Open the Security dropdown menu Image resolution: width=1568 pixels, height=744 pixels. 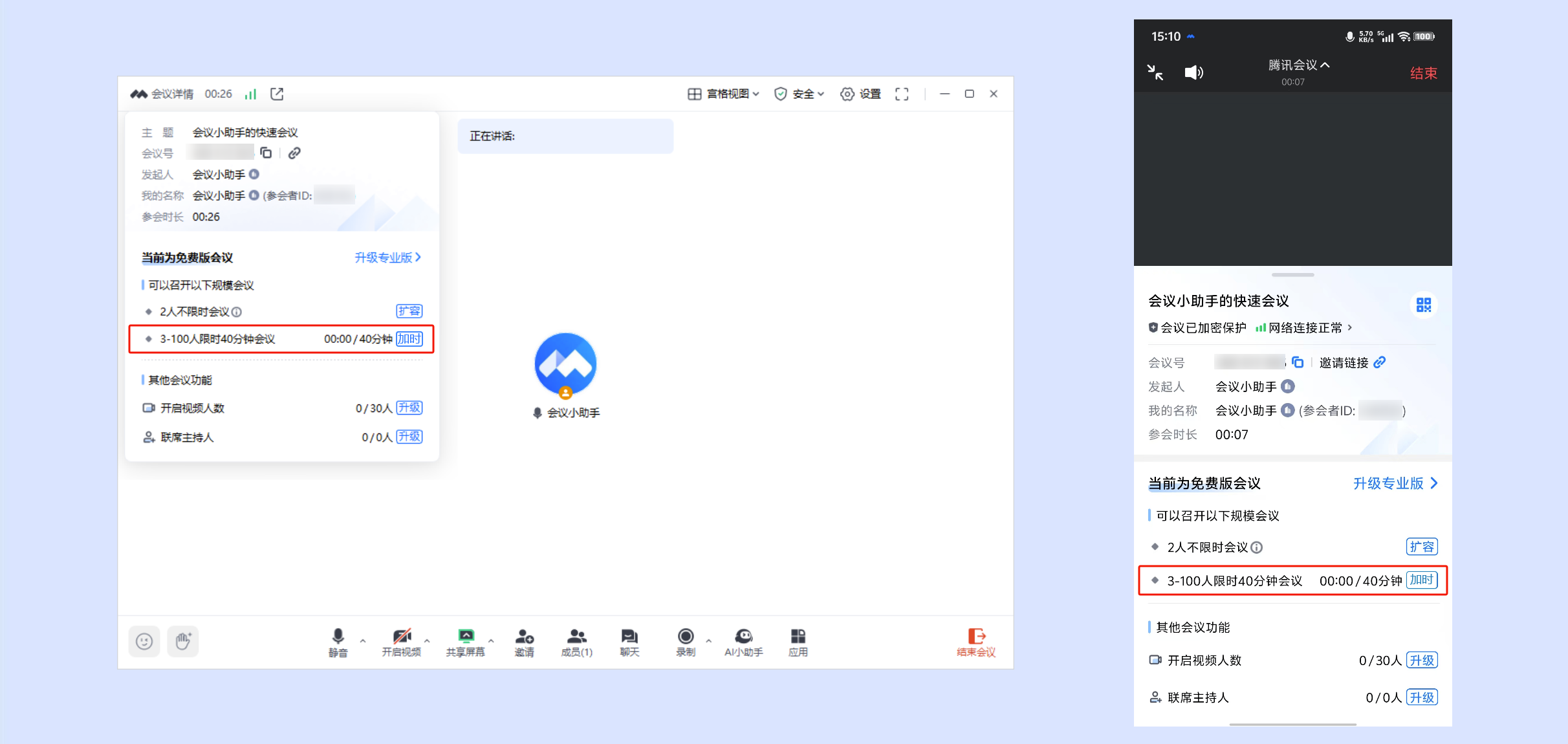pos(800,94)
